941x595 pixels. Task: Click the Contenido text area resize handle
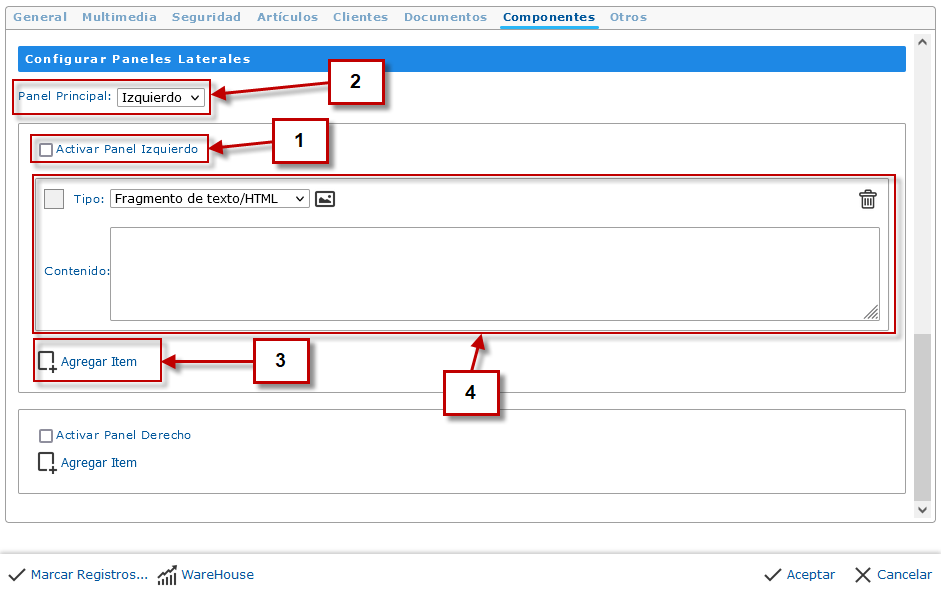pyautogui.click(x=871, y=312)
